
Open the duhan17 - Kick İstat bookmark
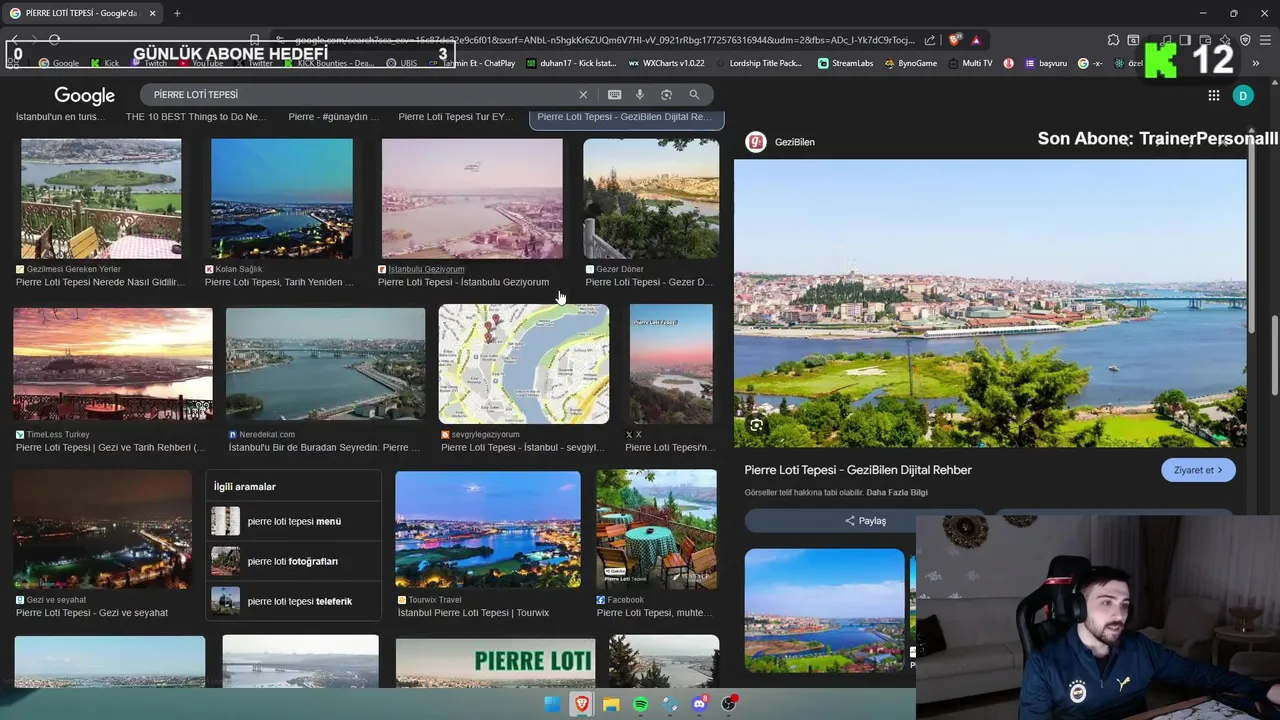pyautogui.click(x=570, y=63)
